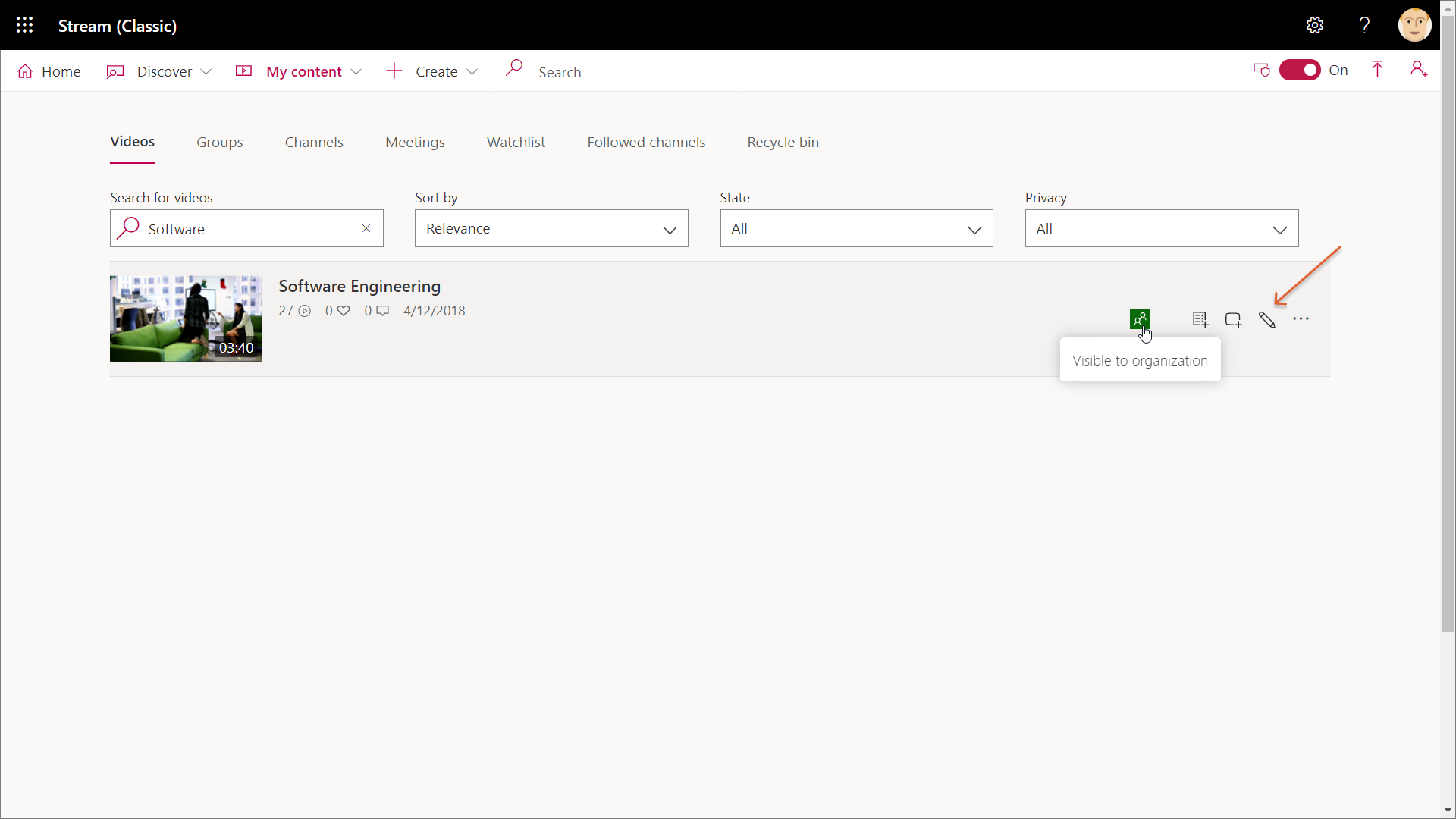Viewport: 1456px width, 819px height.
Task: Turn off the On toggle switch
Action: tap(1300, 70)
